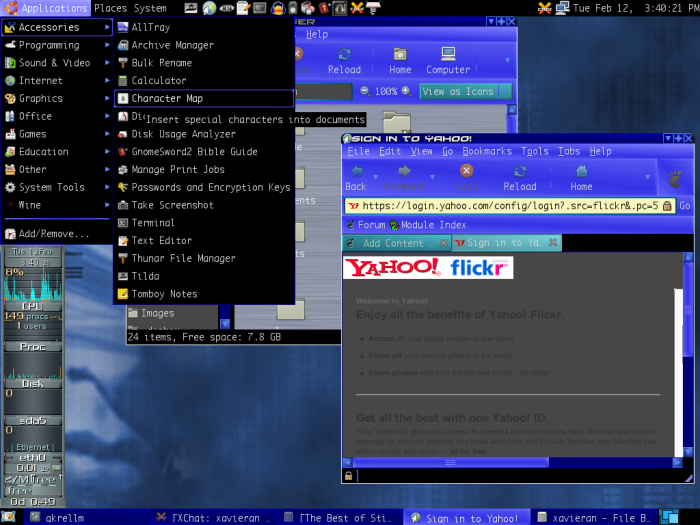Open the System menu in top panel

pos(150,8)
